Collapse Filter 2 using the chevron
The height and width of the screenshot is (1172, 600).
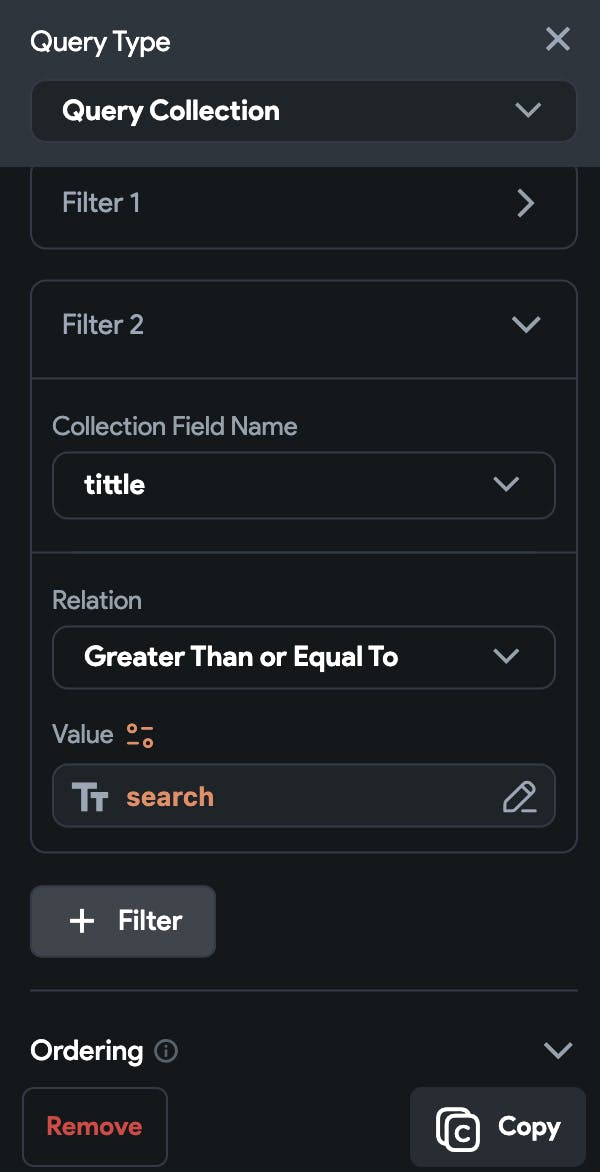click(525, 324)
